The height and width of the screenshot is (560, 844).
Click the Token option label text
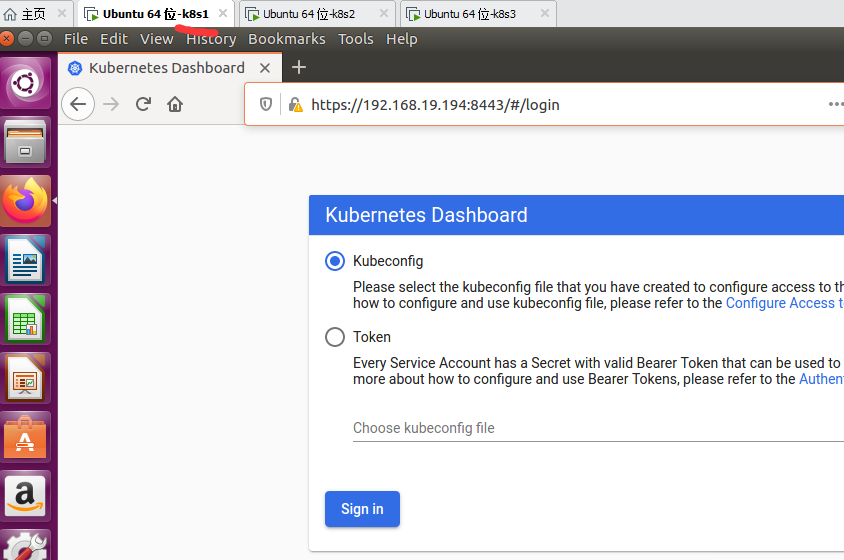tap(372, 337)
